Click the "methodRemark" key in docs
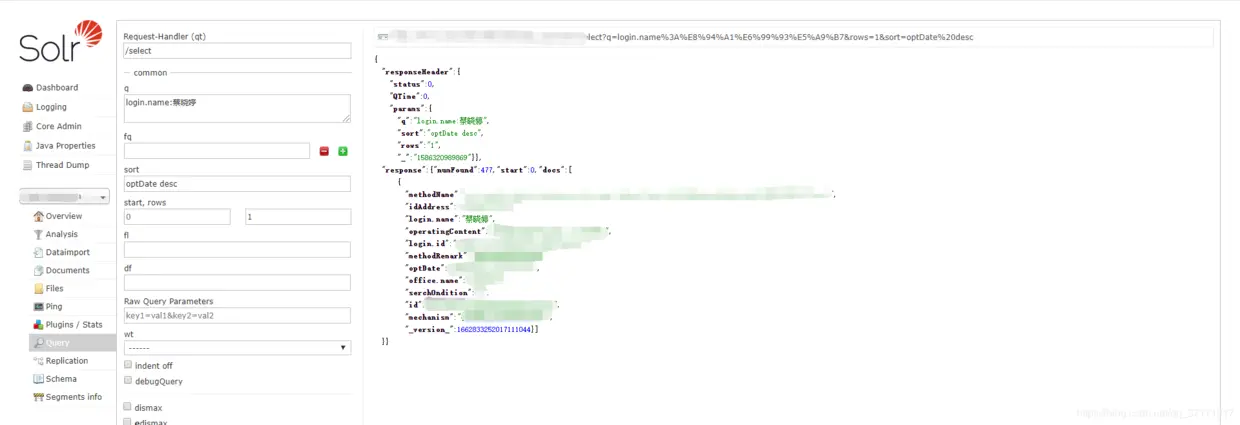 [435, 256]
